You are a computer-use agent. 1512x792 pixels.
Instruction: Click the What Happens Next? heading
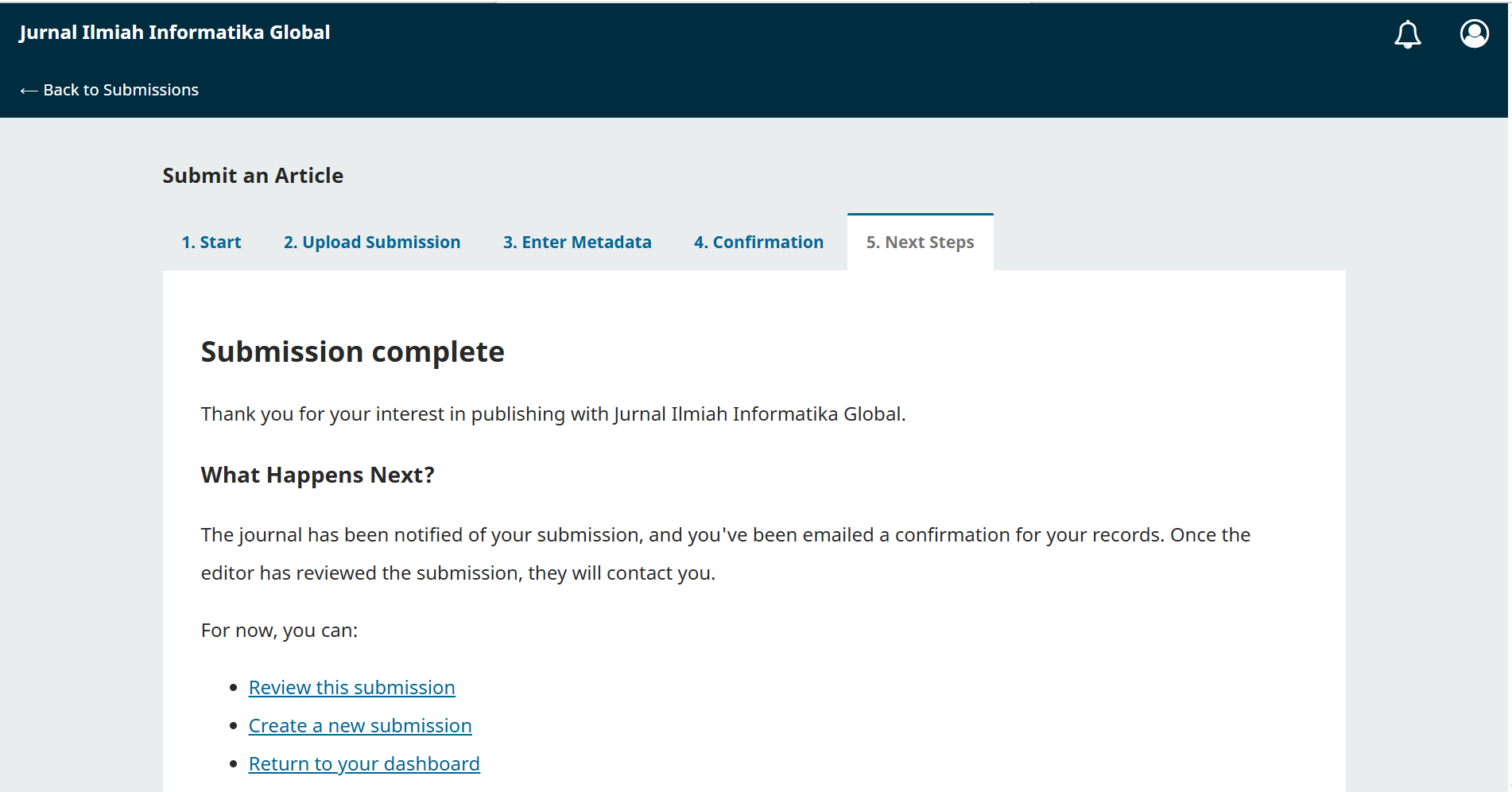(317, 475)
